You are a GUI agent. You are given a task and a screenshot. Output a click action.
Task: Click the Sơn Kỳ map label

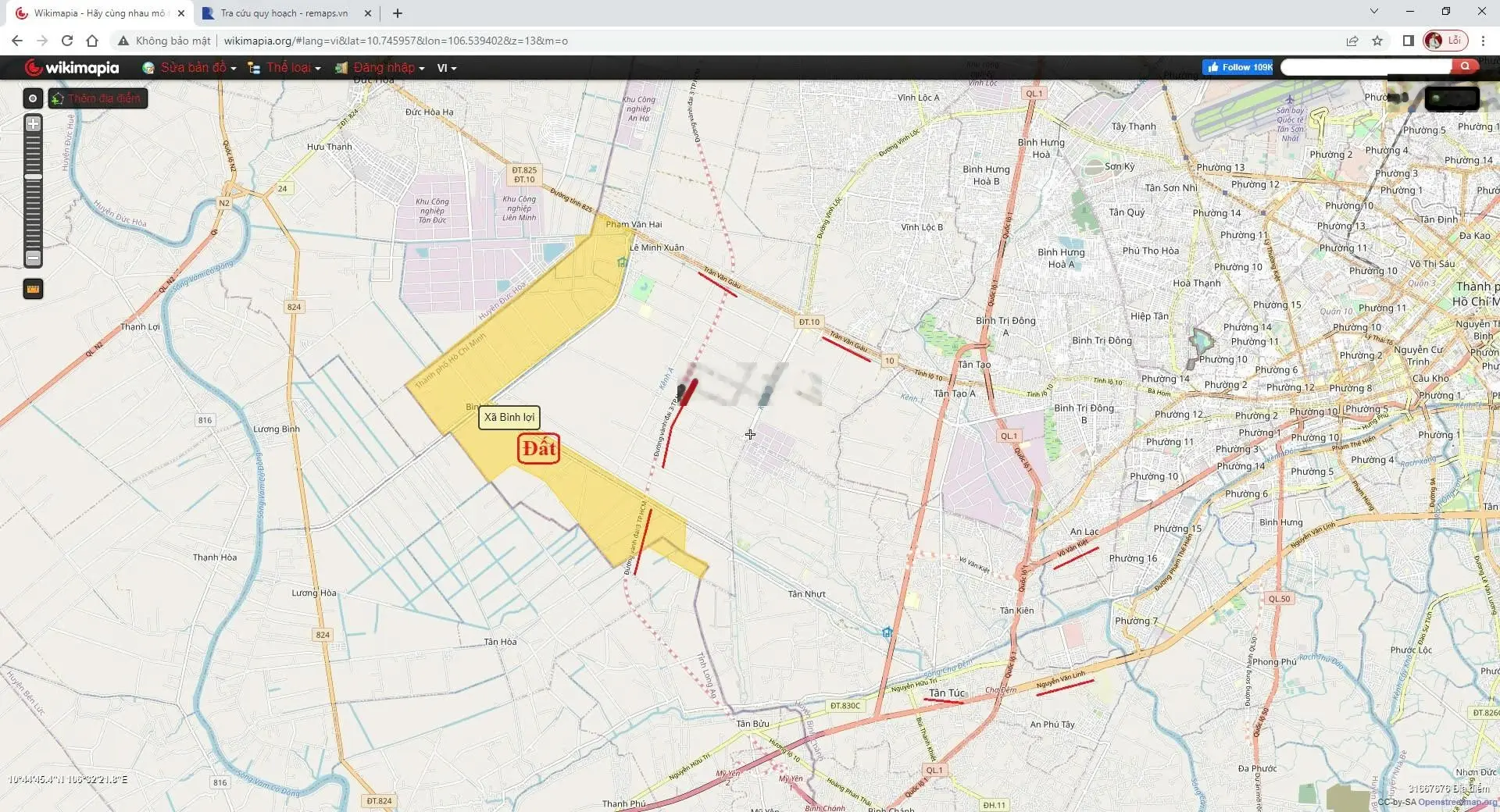point(1120,166)
